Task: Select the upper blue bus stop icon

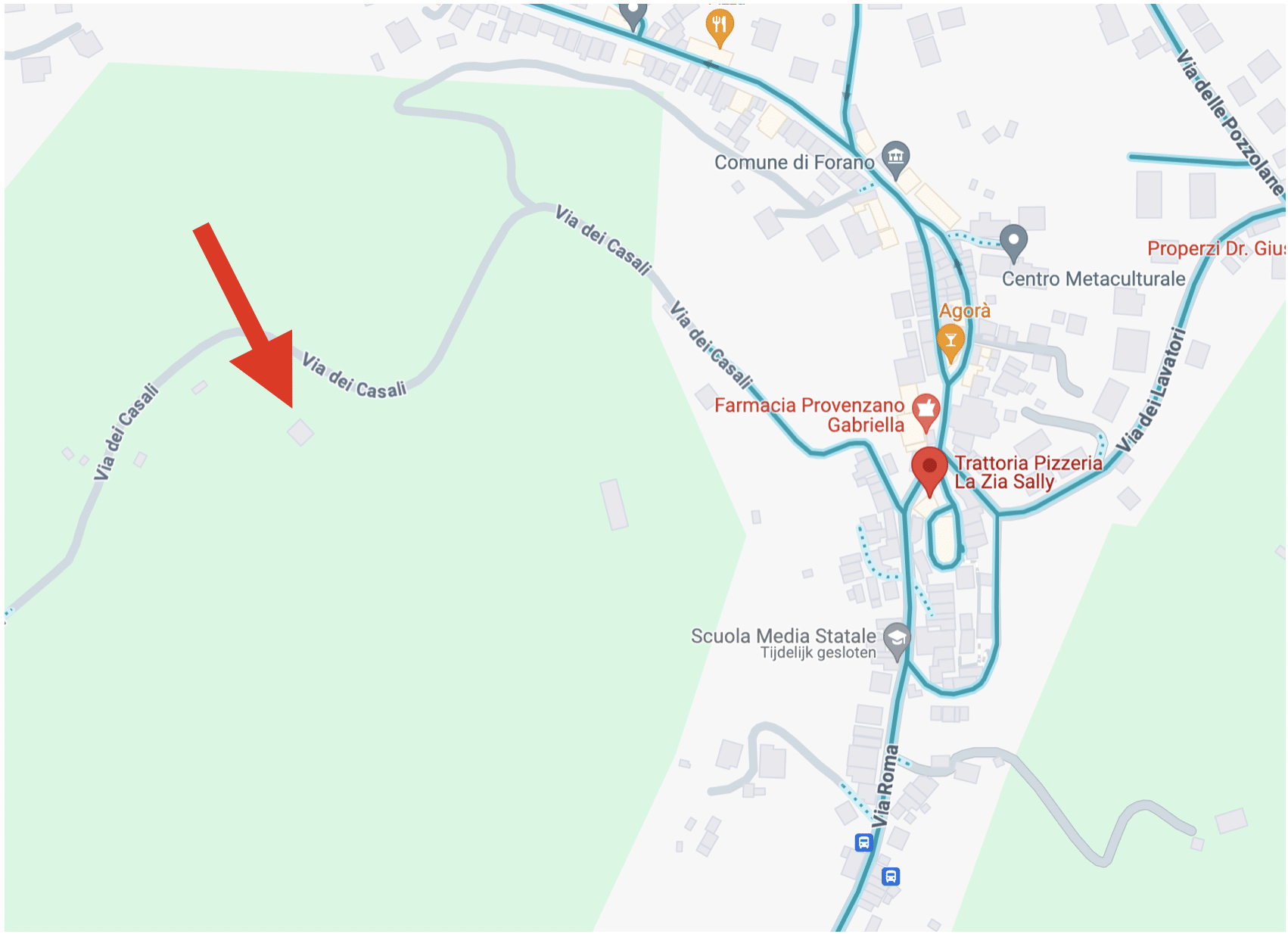Action: coord(863,842)
